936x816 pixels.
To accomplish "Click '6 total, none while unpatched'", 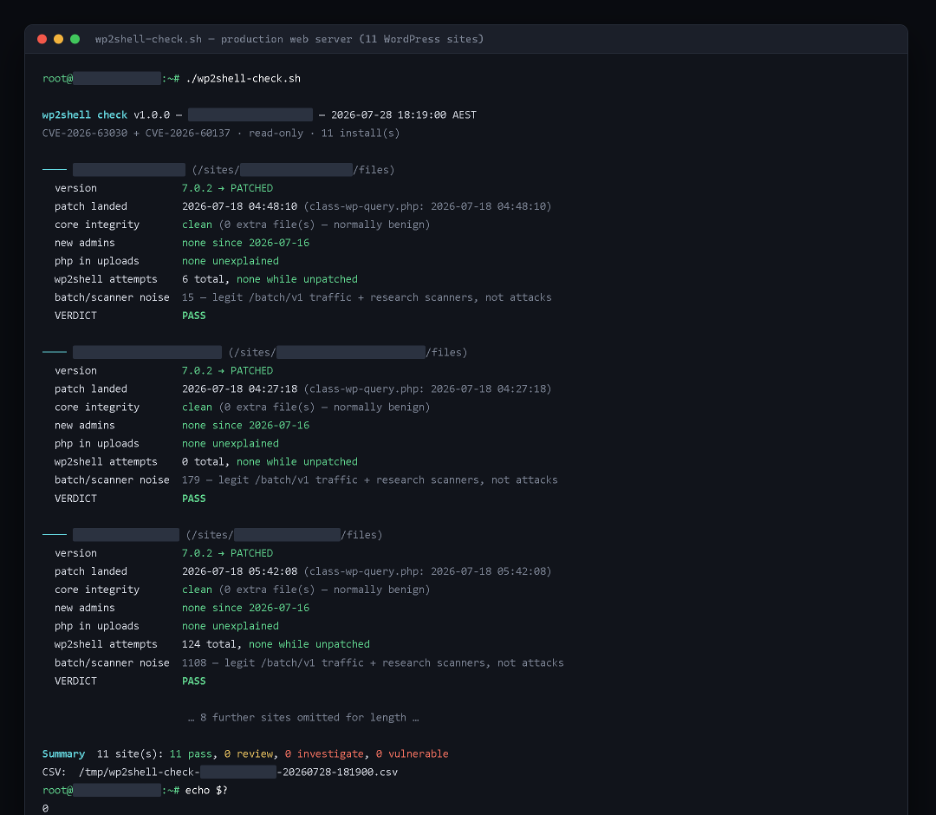I will 270,279.
